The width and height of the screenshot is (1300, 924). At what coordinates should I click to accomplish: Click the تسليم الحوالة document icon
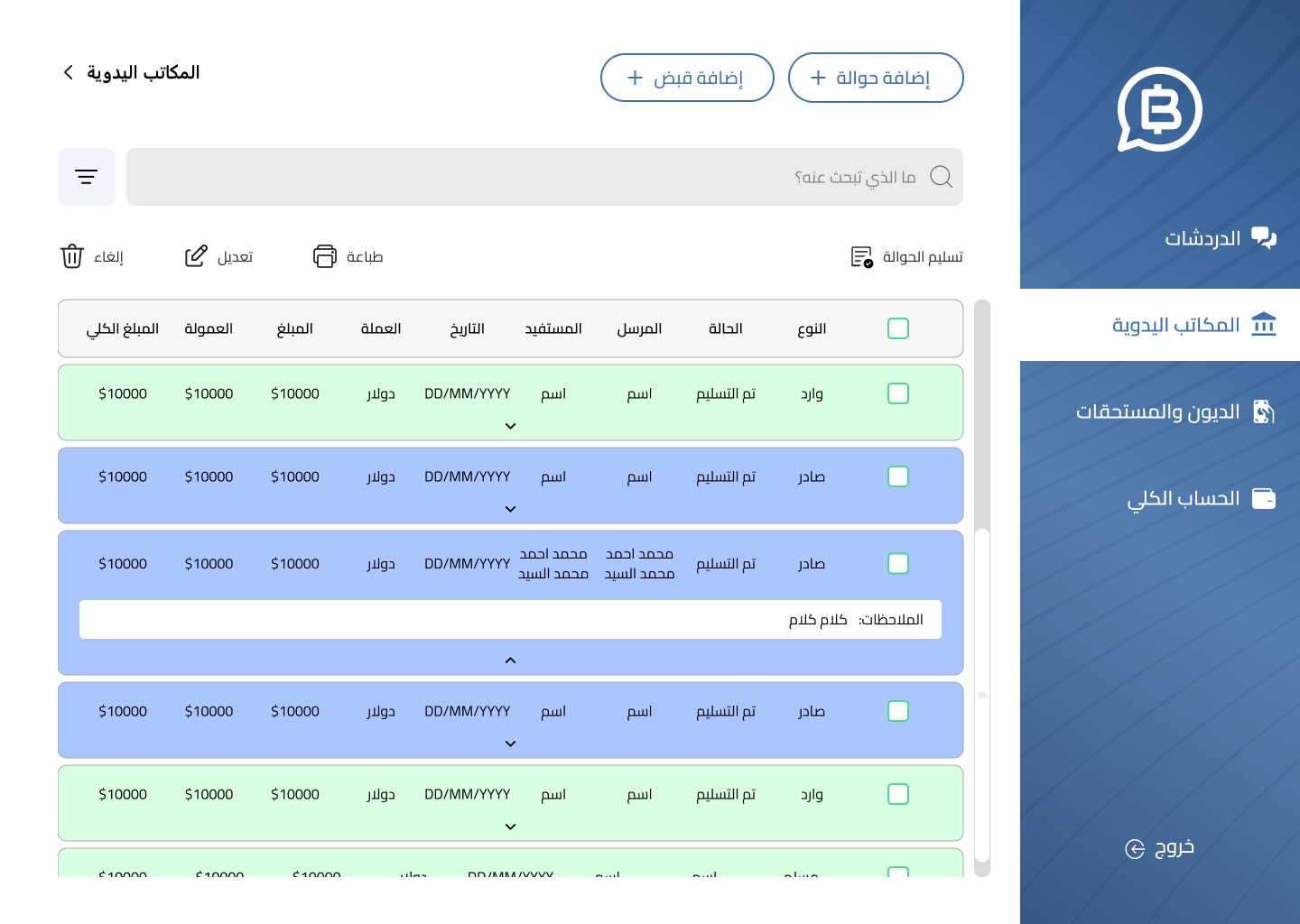click(x=860, y=256)
